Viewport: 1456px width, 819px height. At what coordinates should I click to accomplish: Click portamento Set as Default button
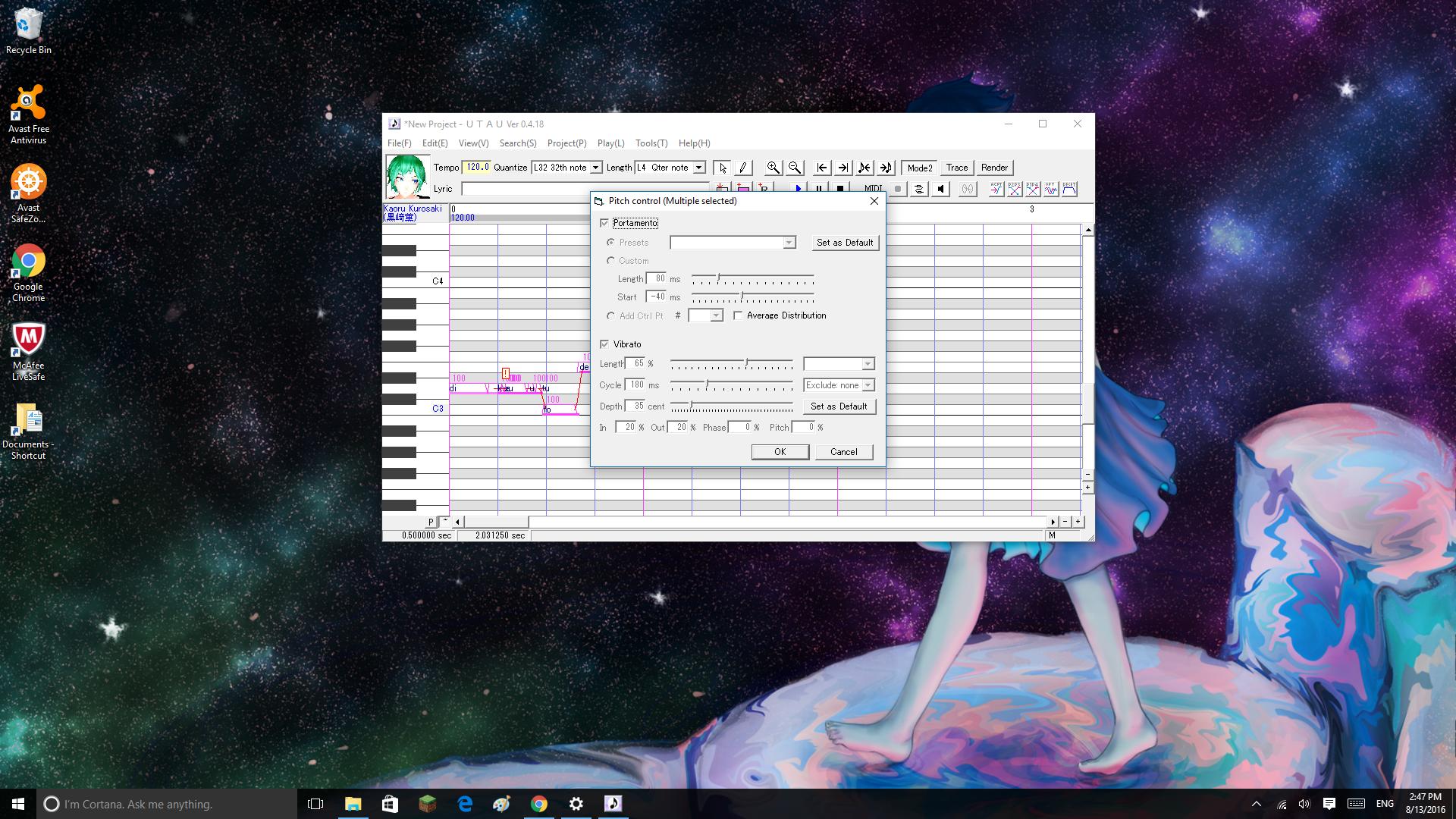click(x=845, y=243)
